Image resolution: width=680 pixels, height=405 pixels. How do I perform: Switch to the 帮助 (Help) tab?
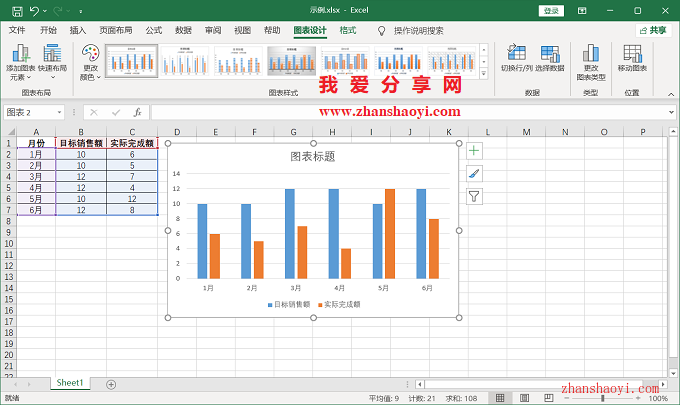(272, 30)
